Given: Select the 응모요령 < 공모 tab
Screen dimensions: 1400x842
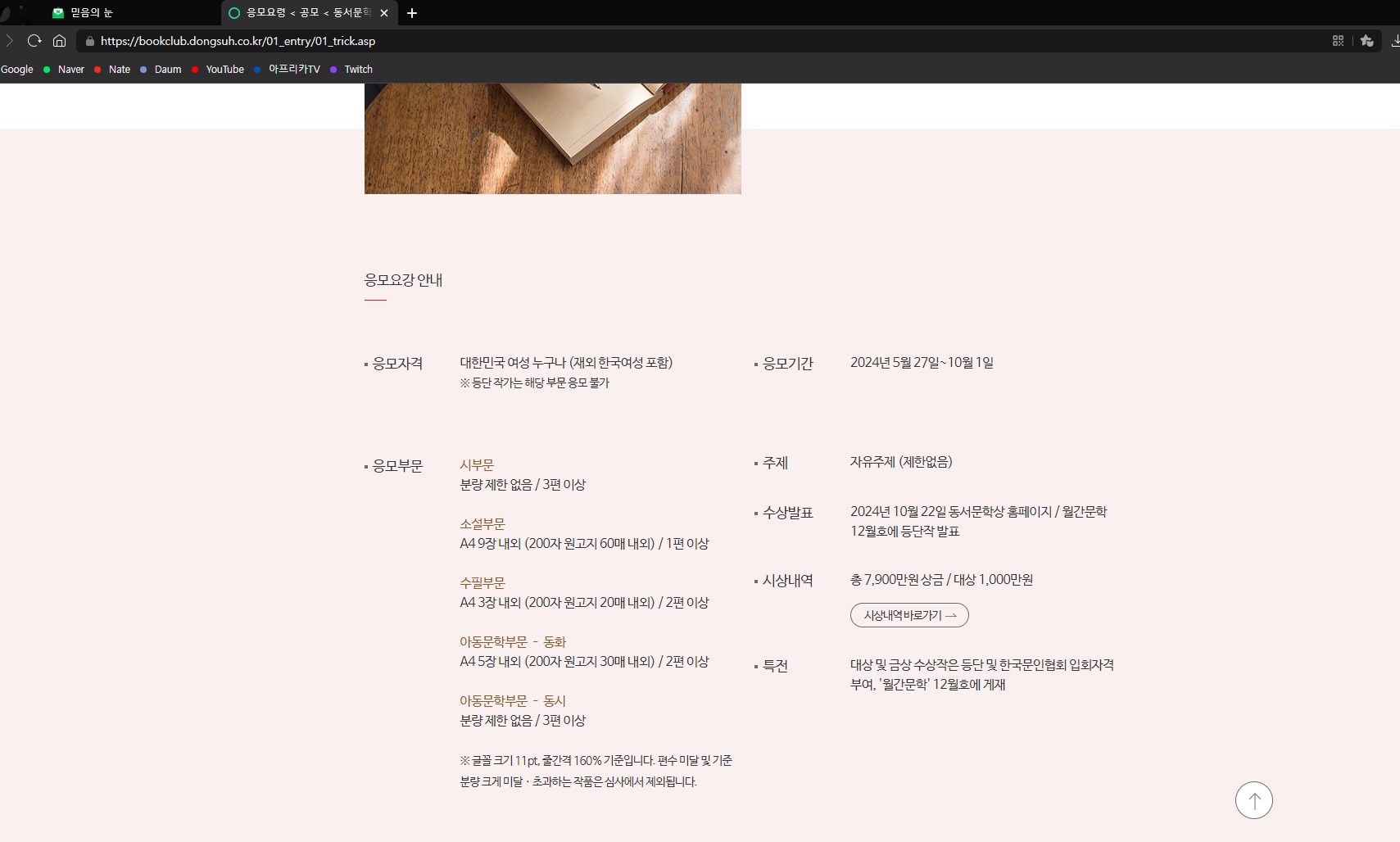Looking at the screenshot, I should tap(309, 13).
